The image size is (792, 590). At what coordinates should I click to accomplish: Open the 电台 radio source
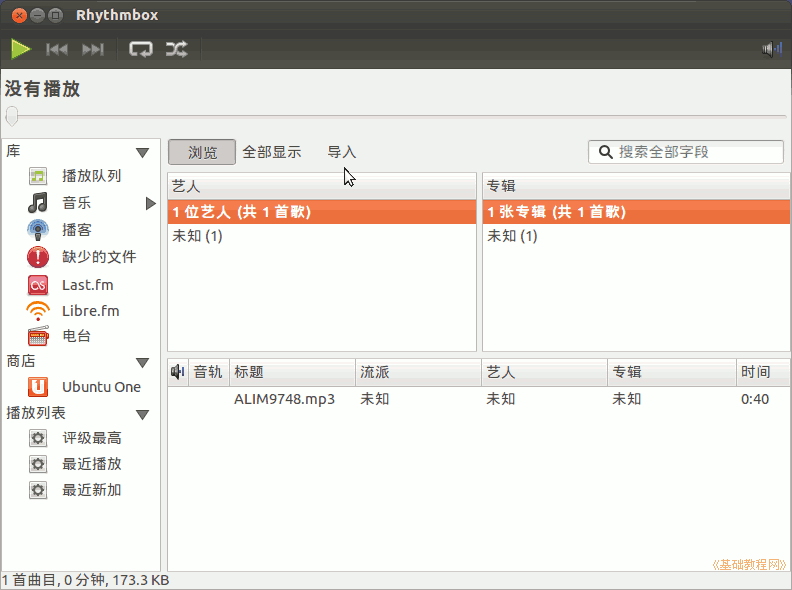[x=76, y=336]
